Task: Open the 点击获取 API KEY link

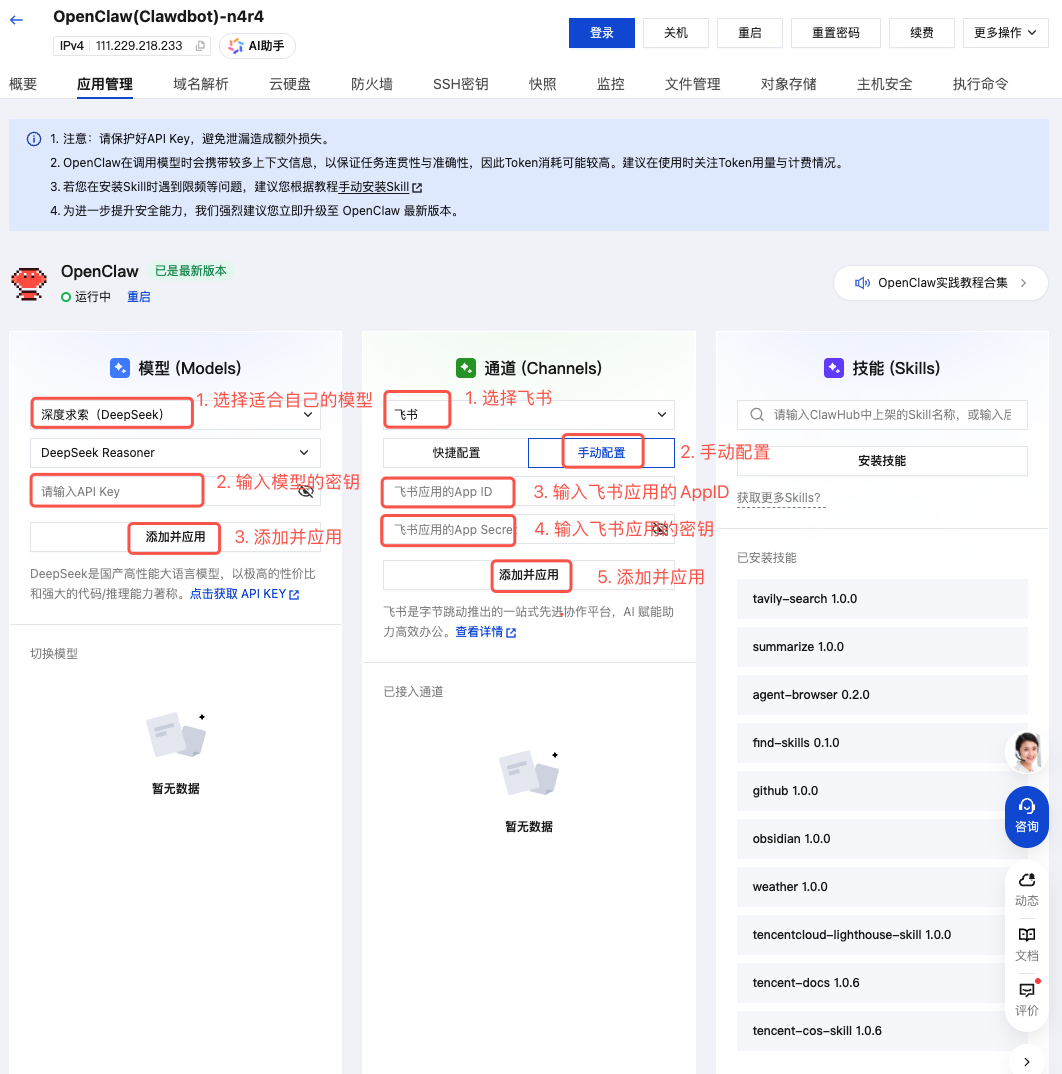Action: (244, 594)
